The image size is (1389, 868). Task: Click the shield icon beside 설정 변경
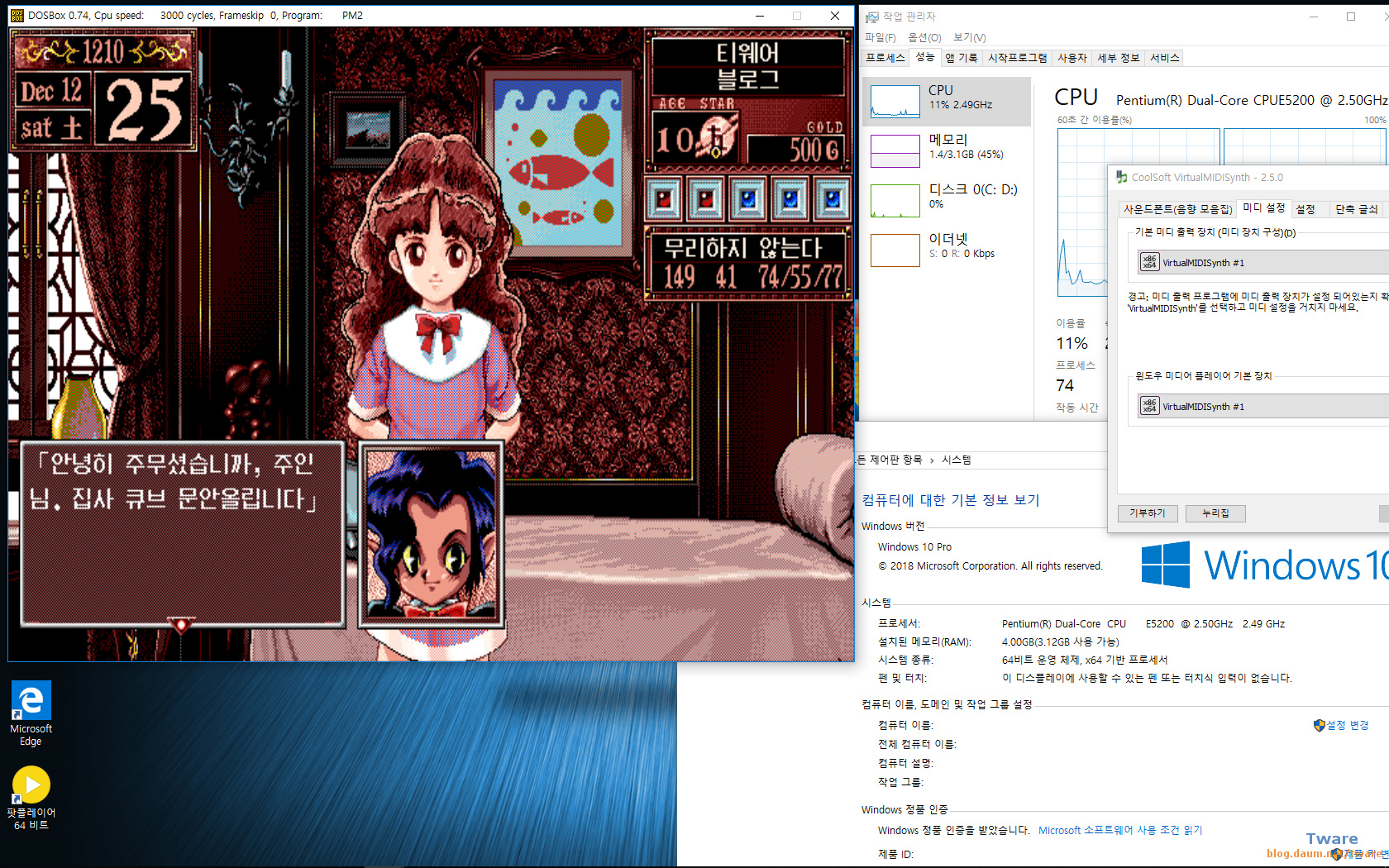pos(1320,725)
